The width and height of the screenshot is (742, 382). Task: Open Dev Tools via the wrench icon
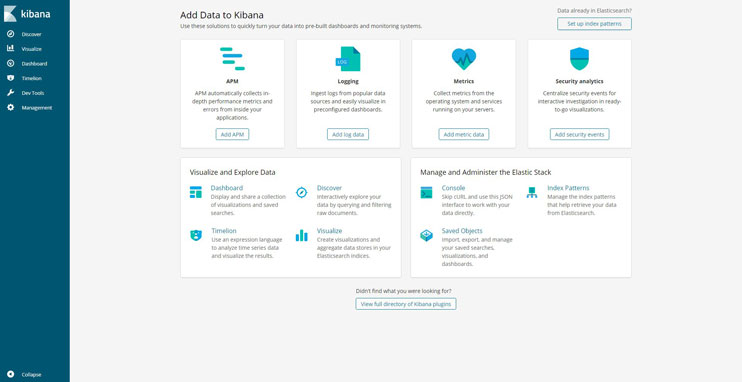point(10,93)
